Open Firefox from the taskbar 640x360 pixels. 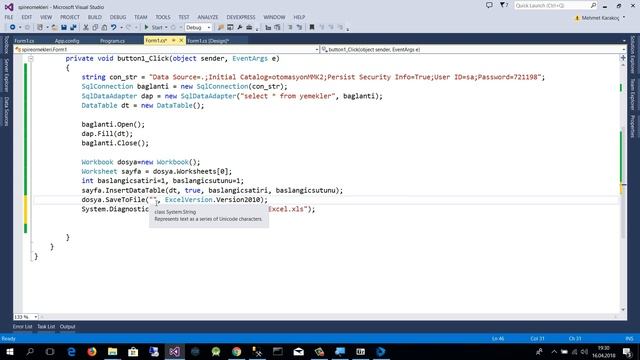pyautogui.click(x=92, y=351)
